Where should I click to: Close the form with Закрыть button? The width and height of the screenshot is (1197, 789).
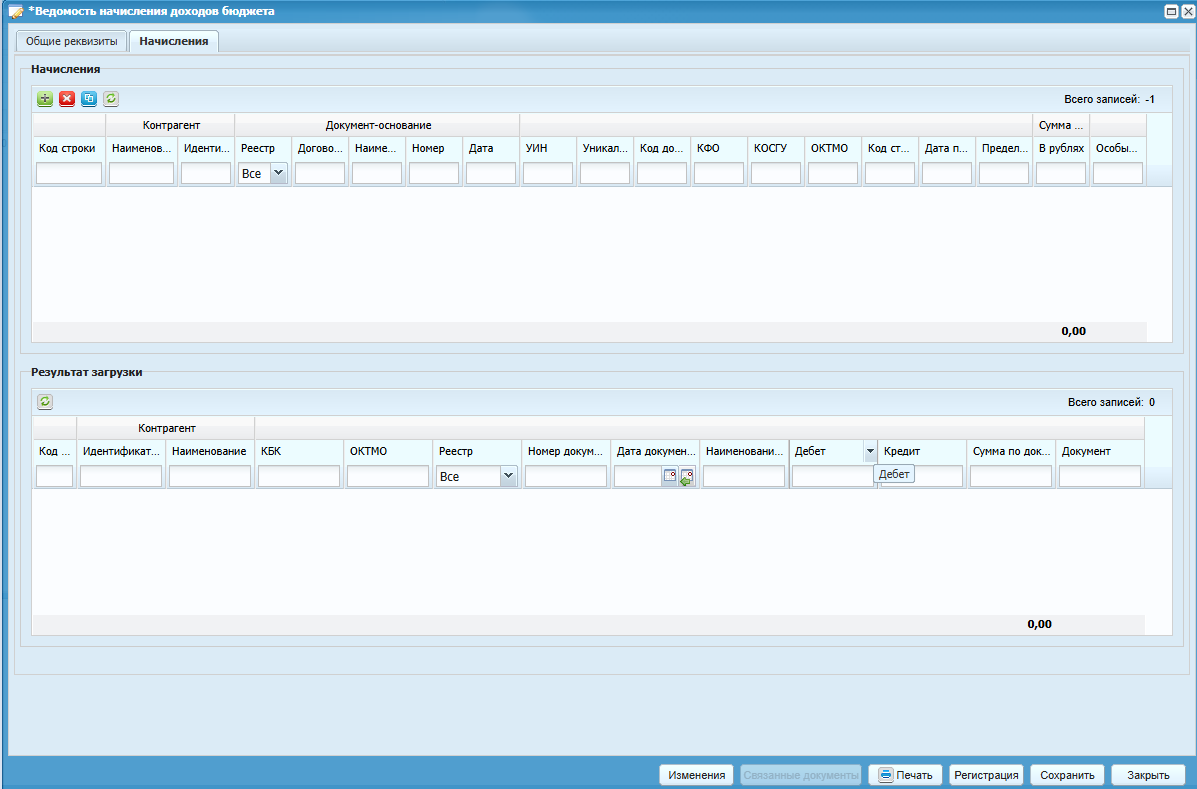(x=1148, y=775)
